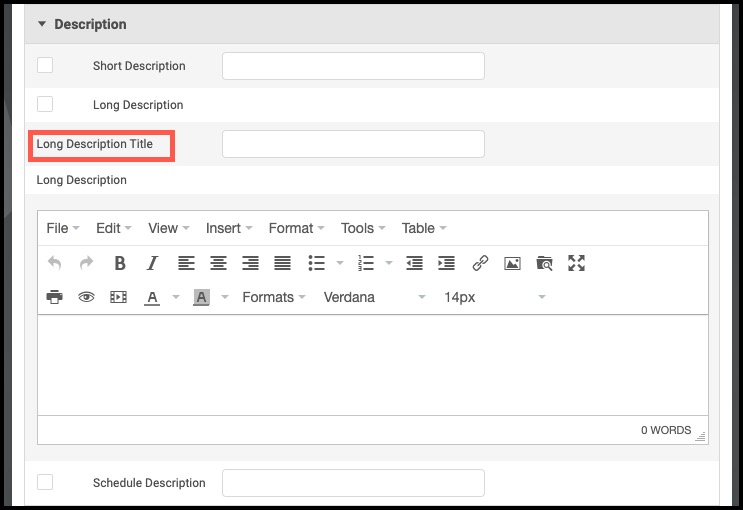Toggle bold formatting in the editor

[x=120, y=263]
